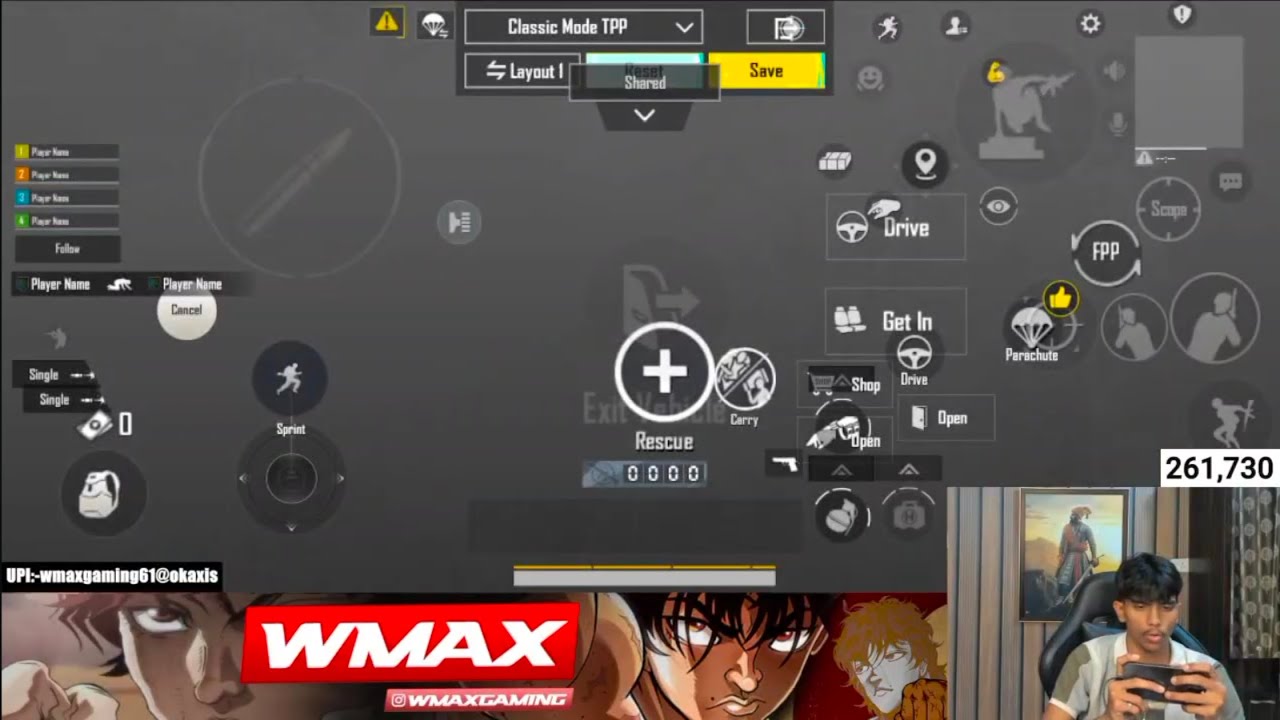Tap the large peek-and-fire soldier button
Image resolution: width=1280 pixels, height=720 pixels.
[1215, 318]
